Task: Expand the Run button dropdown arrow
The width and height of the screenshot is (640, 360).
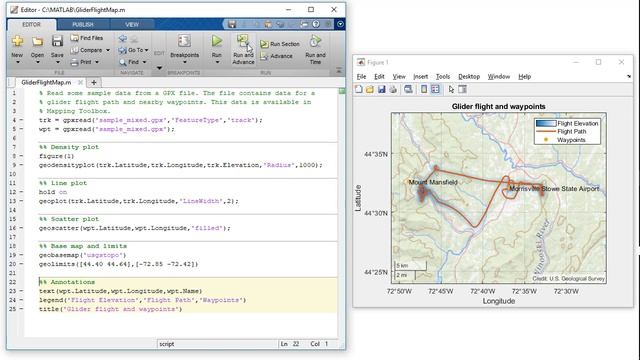Action: (x=217, y=62)
